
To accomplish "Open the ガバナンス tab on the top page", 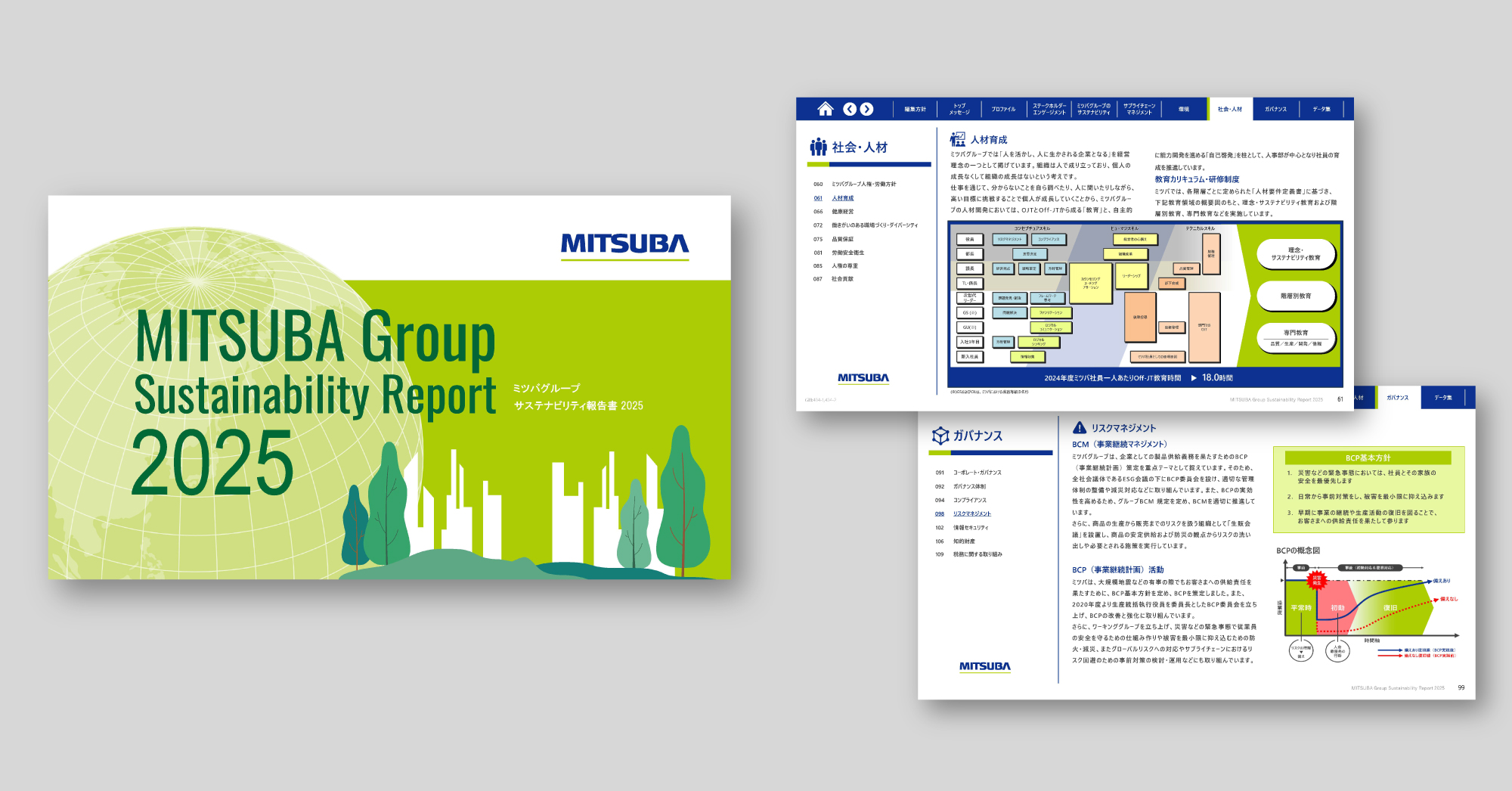I will [1275, 110].
